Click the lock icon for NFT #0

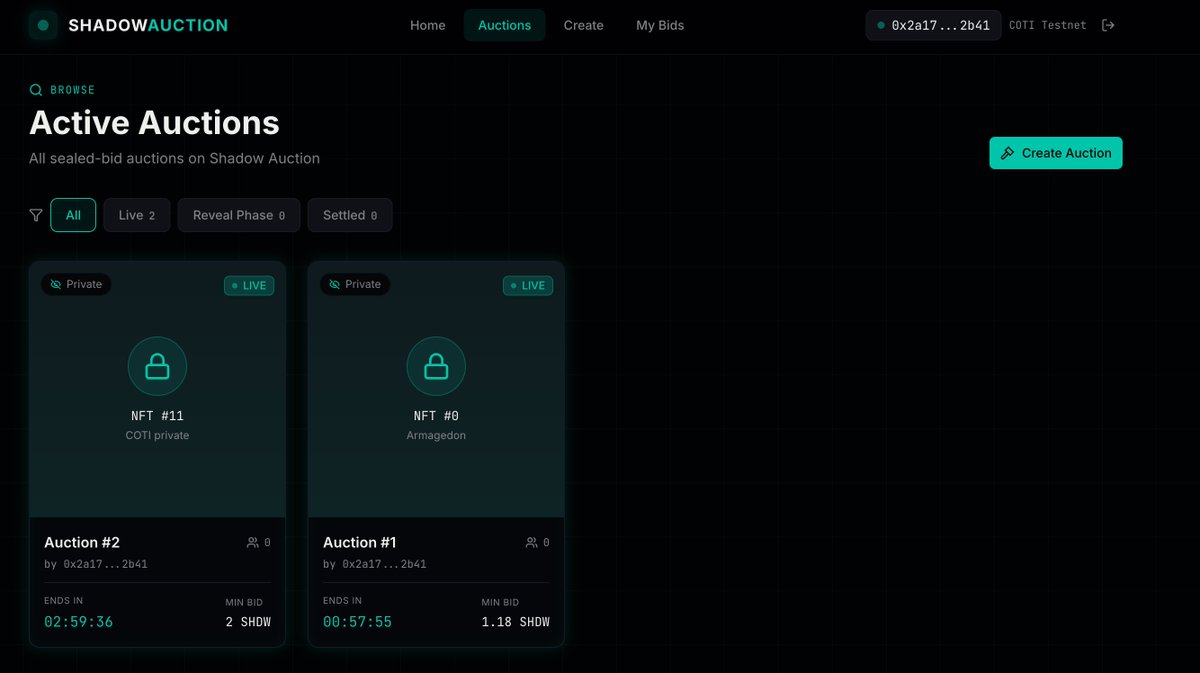click(436, 366)
